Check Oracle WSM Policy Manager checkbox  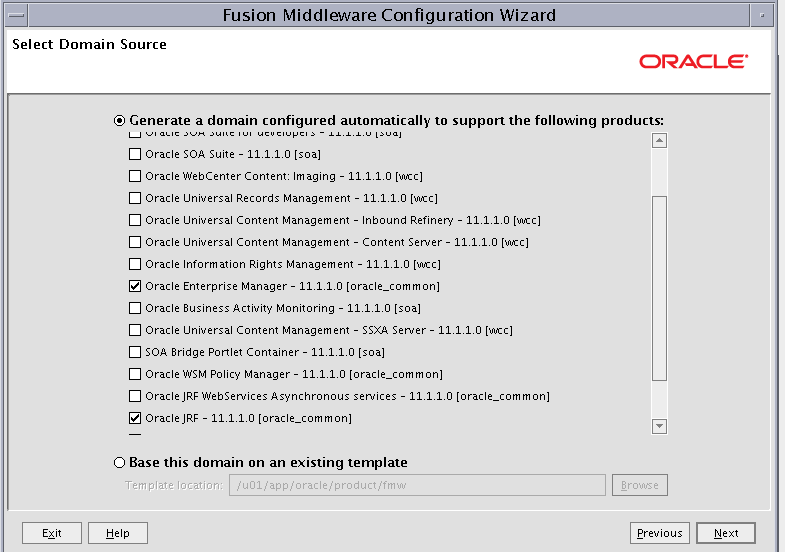(x=135, y=374)
